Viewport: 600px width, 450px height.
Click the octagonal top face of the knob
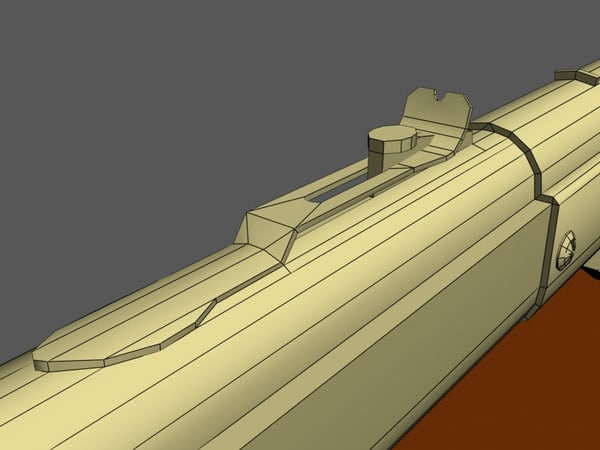click(x=391, y=136)
